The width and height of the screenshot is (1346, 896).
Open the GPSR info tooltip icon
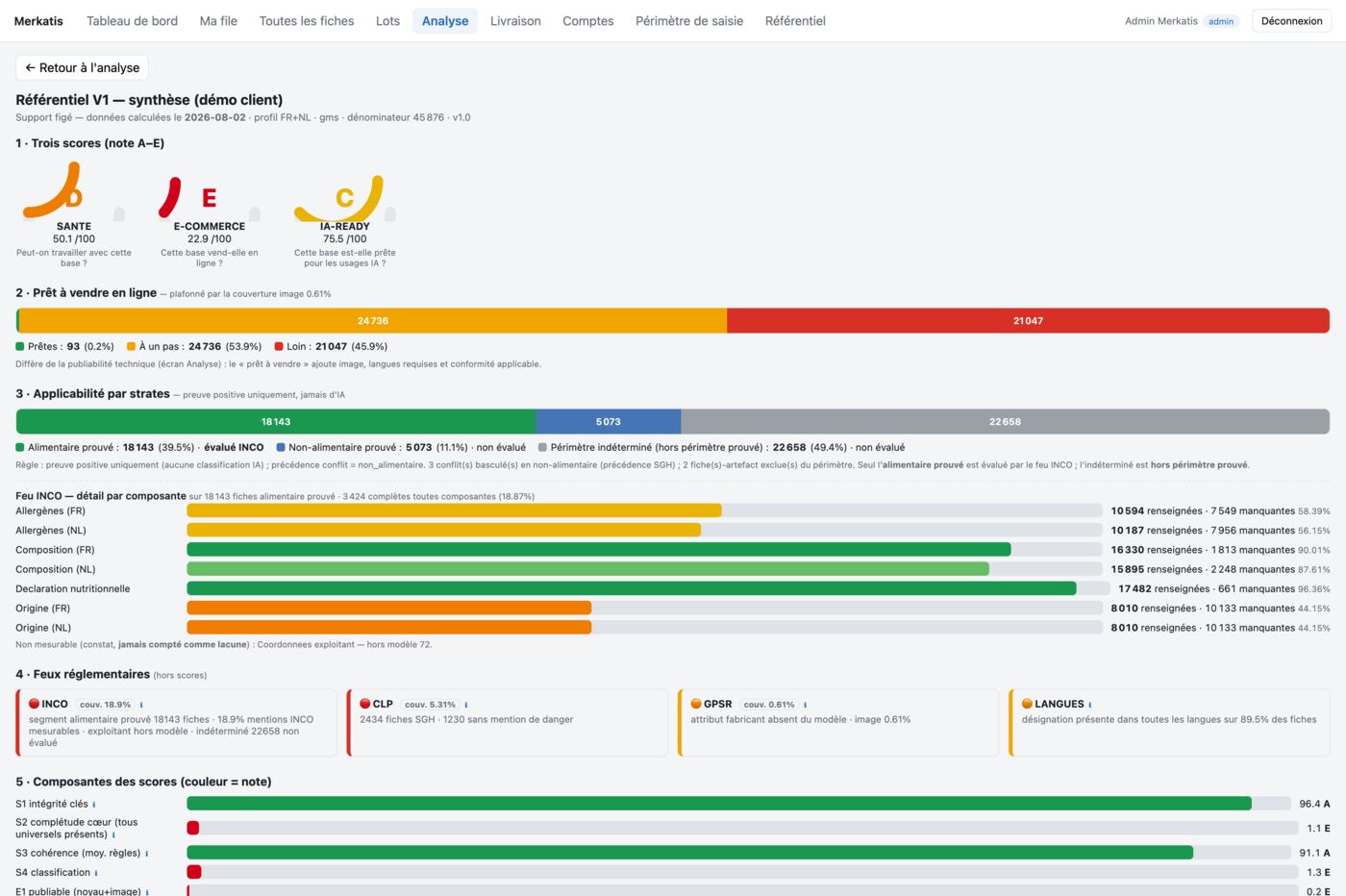click(805, 705)
